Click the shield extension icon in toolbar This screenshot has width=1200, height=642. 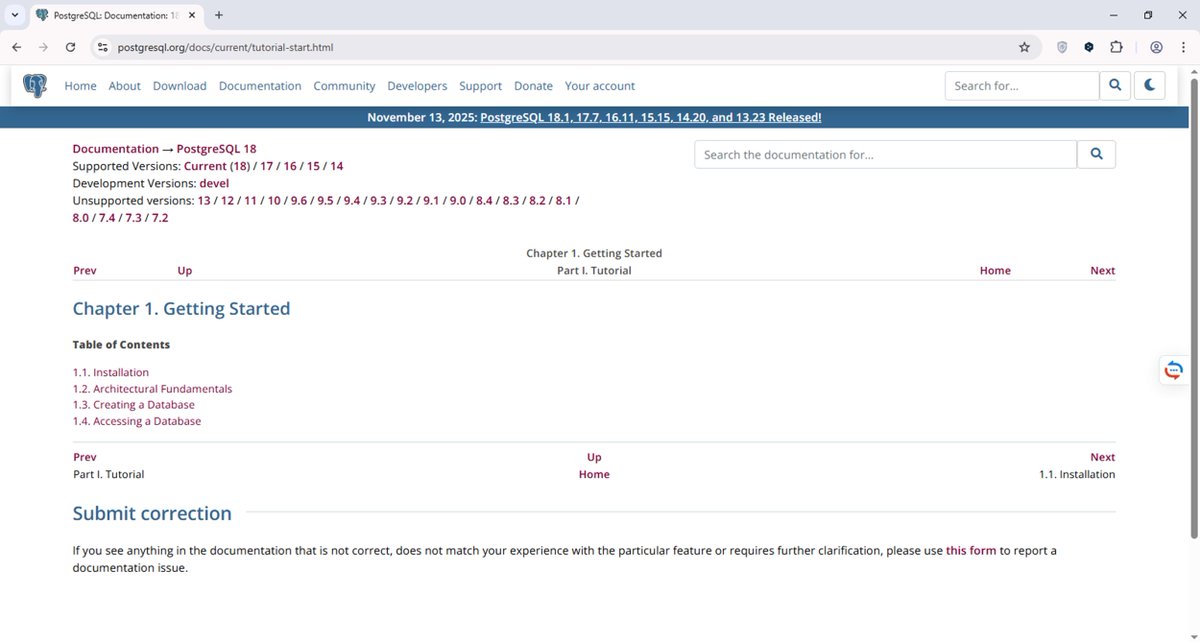[x=1062, y=47]
